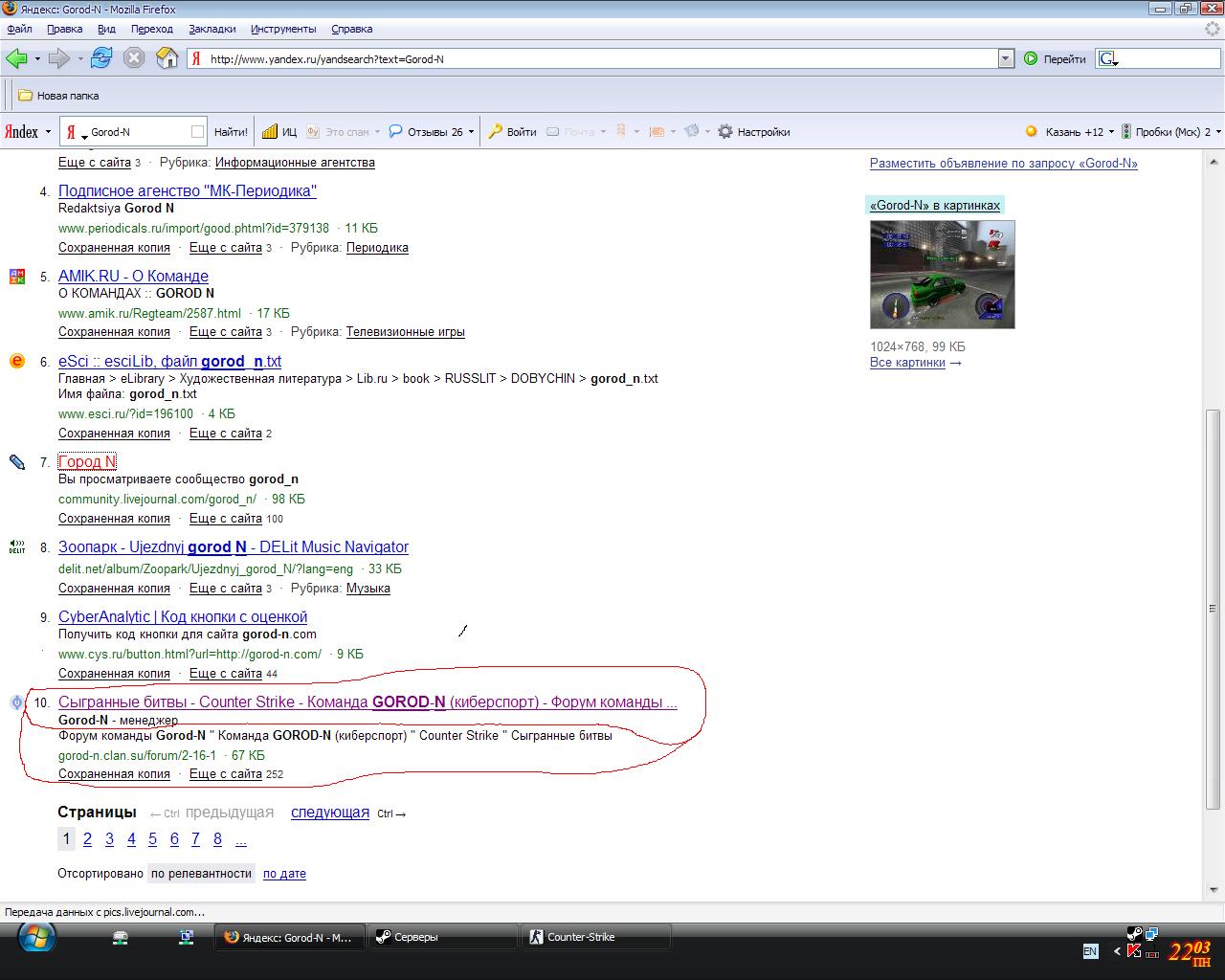Open Разместить объявление по запросу link
The height and width of the screenshot is (980, 1225).
pos(1004,164)
